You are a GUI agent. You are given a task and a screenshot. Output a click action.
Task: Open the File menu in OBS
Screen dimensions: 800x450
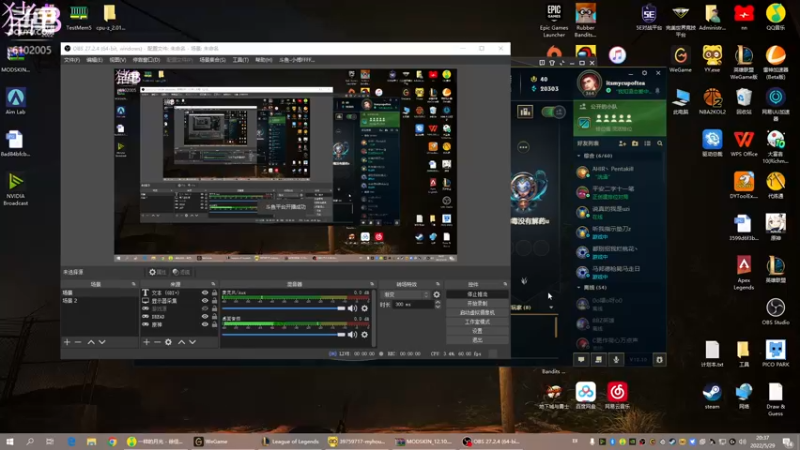[72, 60]
